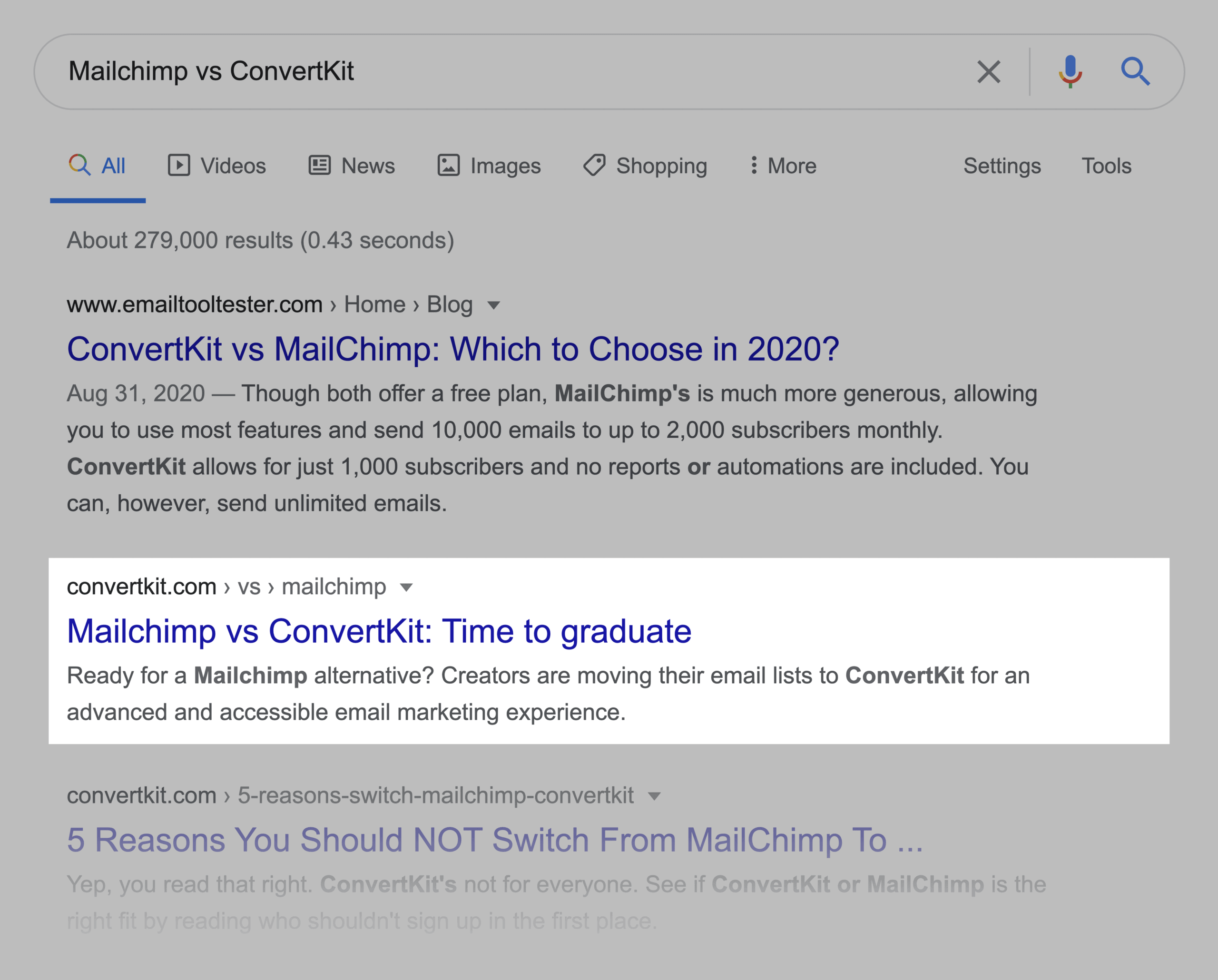Click the News newspaper icon
Screen dimensions: 1218x980
tap(319, 166)
